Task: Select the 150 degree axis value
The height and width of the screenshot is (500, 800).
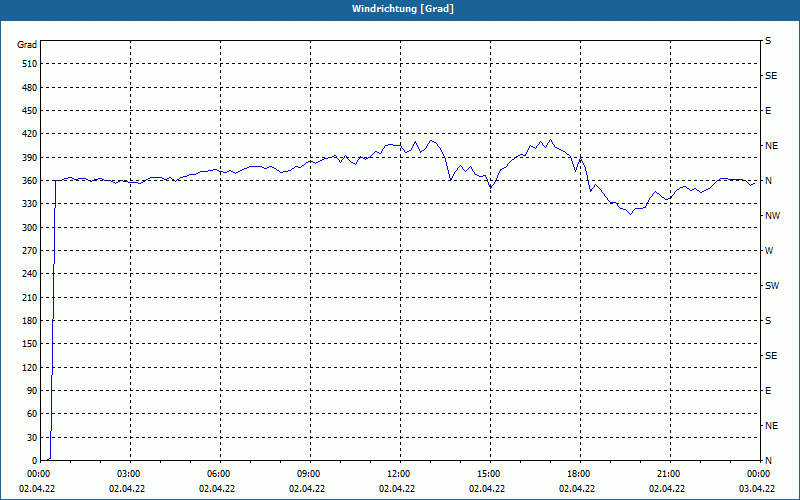Action: (30, 344)
